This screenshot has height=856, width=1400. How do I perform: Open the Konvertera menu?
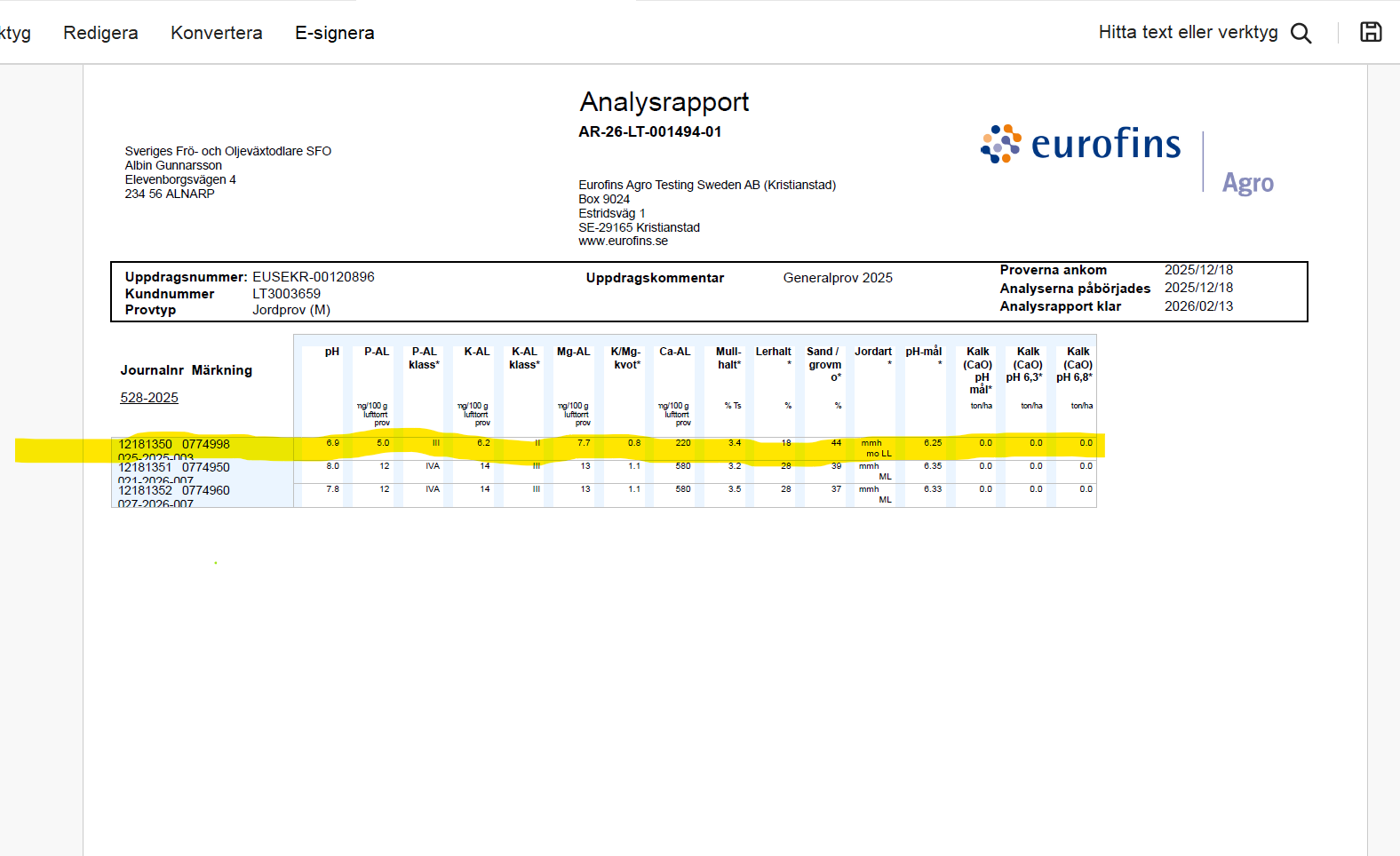216,33
